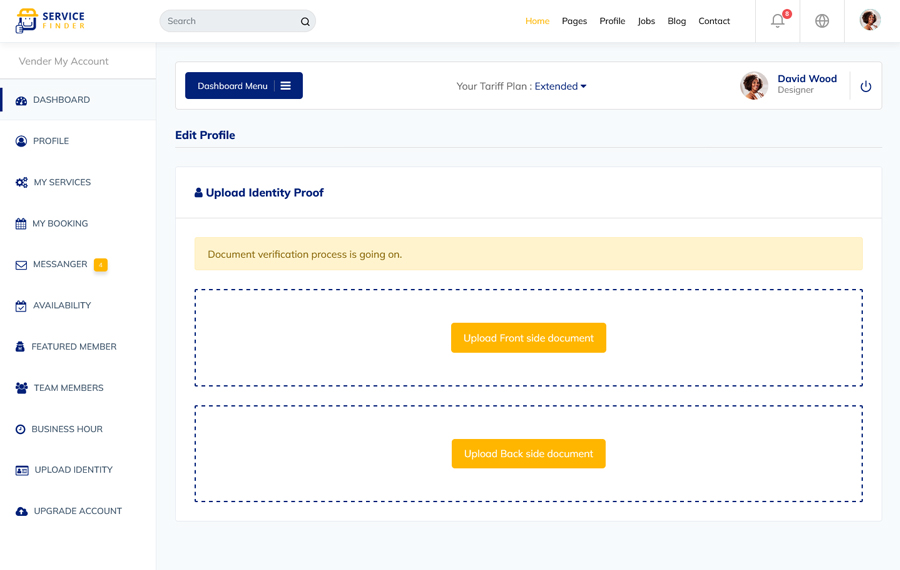Open the Jobs navigation menu

coord(646,21)
